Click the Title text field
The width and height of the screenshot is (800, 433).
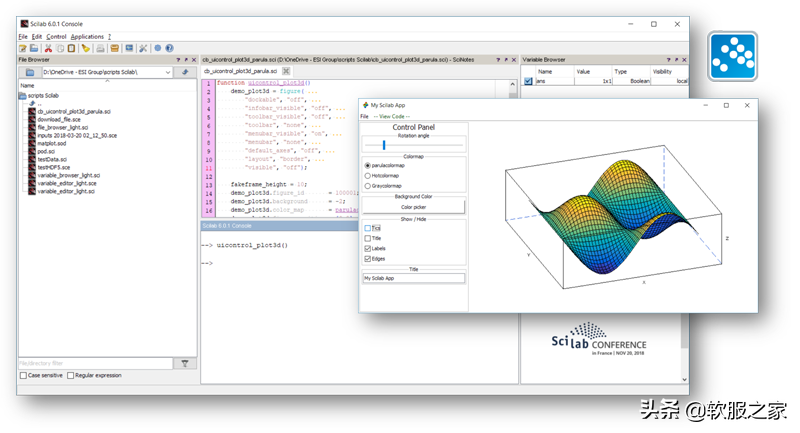(413, 278)
